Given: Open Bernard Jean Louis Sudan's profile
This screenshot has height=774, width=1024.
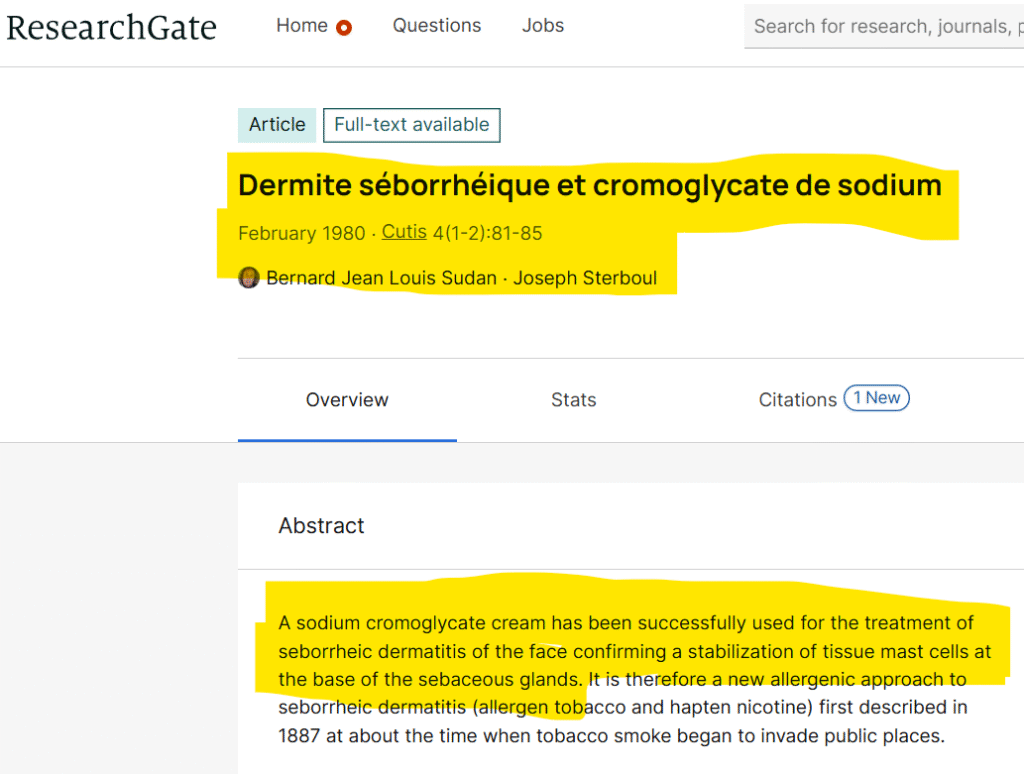Looking at the screenshot, I should click(381, 278).
